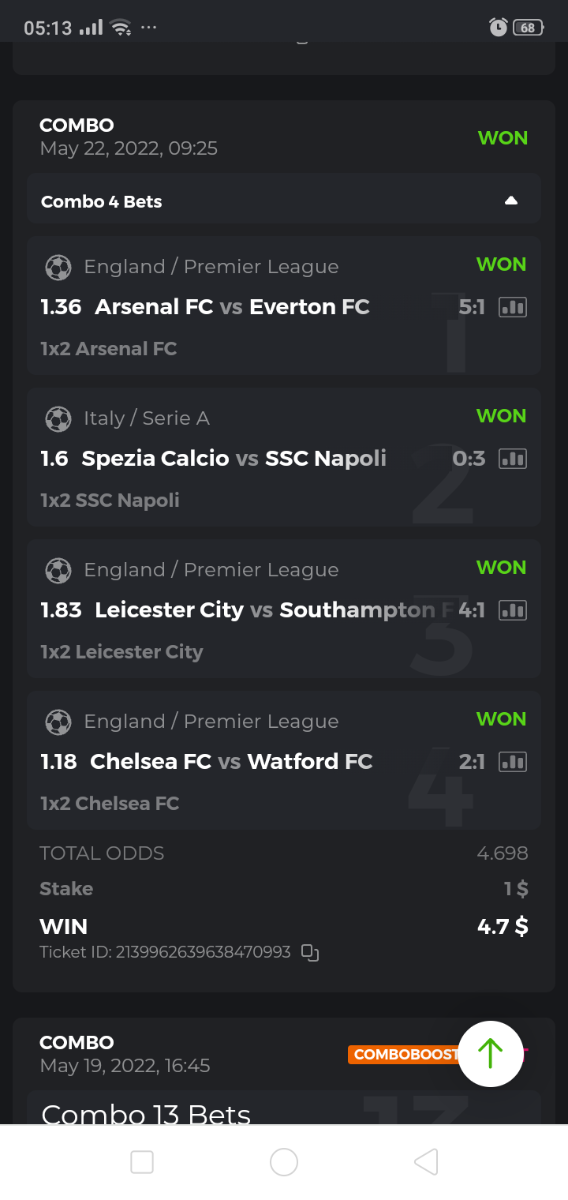The width and height of the screenshot is (568, 1200).
Task: Tap the COMBOBOOST orange badge
Action: point(405,1054)
